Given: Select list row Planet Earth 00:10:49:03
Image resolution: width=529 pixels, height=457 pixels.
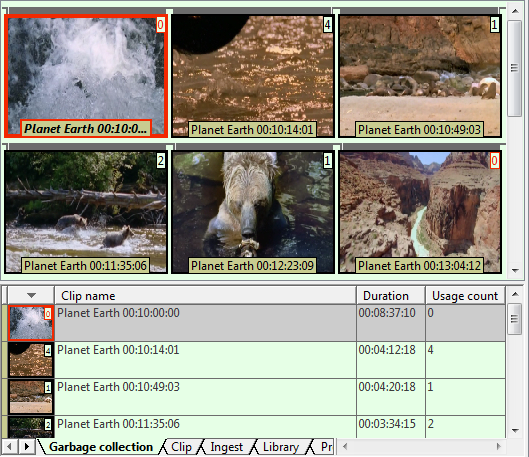Looking at the screenshot, I should click(x=253, y=397).
